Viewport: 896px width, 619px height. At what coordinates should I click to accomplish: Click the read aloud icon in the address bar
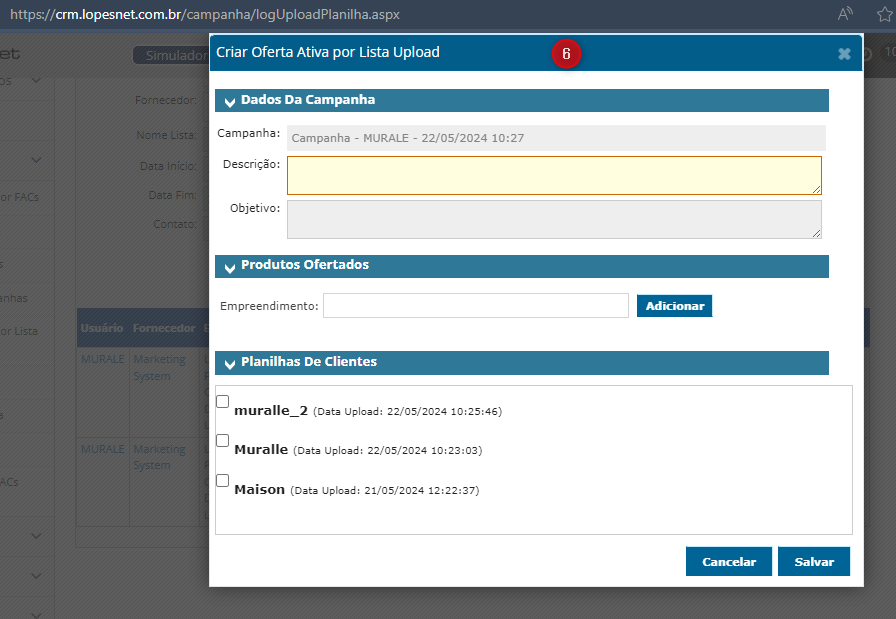click(845, 14)
